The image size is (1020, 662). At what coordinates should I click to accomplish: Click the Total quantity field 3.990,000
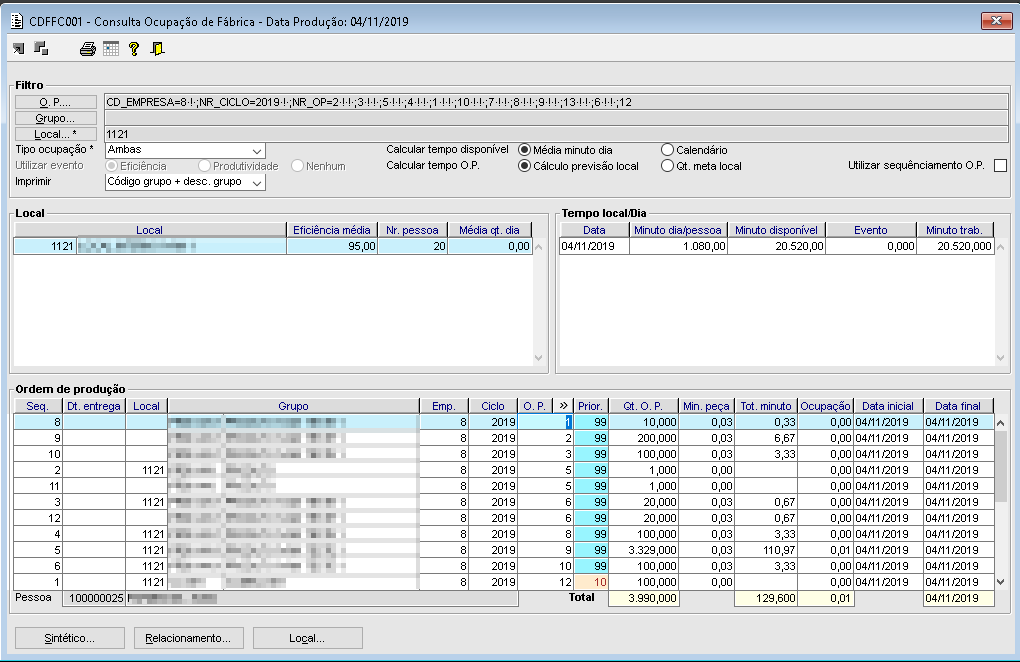point(644,598)
